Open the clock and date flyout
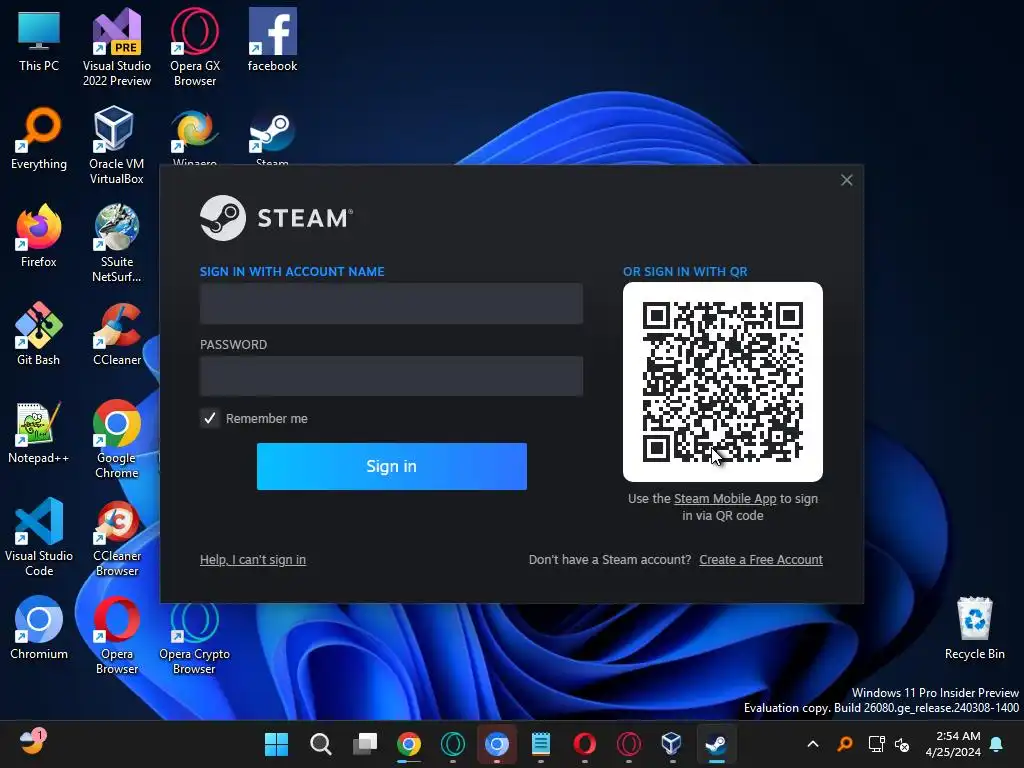This screenshot has height=768, width=1024. [952, 744]
